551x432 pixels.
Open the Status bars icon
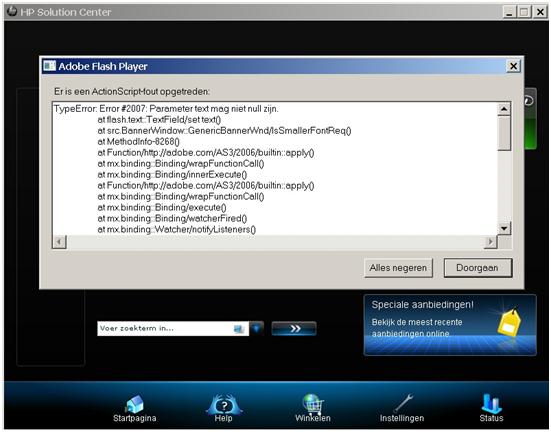(x=491, y=403)
